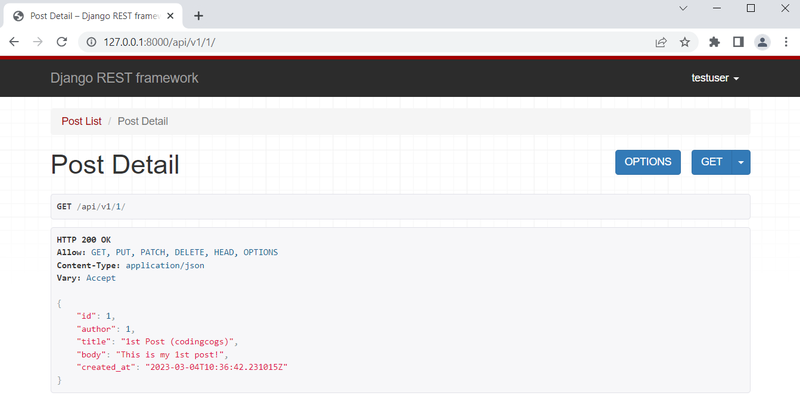Click the "body" value This is my 1st post!
Screen dimensions: 800x402
tap(172, 355)
